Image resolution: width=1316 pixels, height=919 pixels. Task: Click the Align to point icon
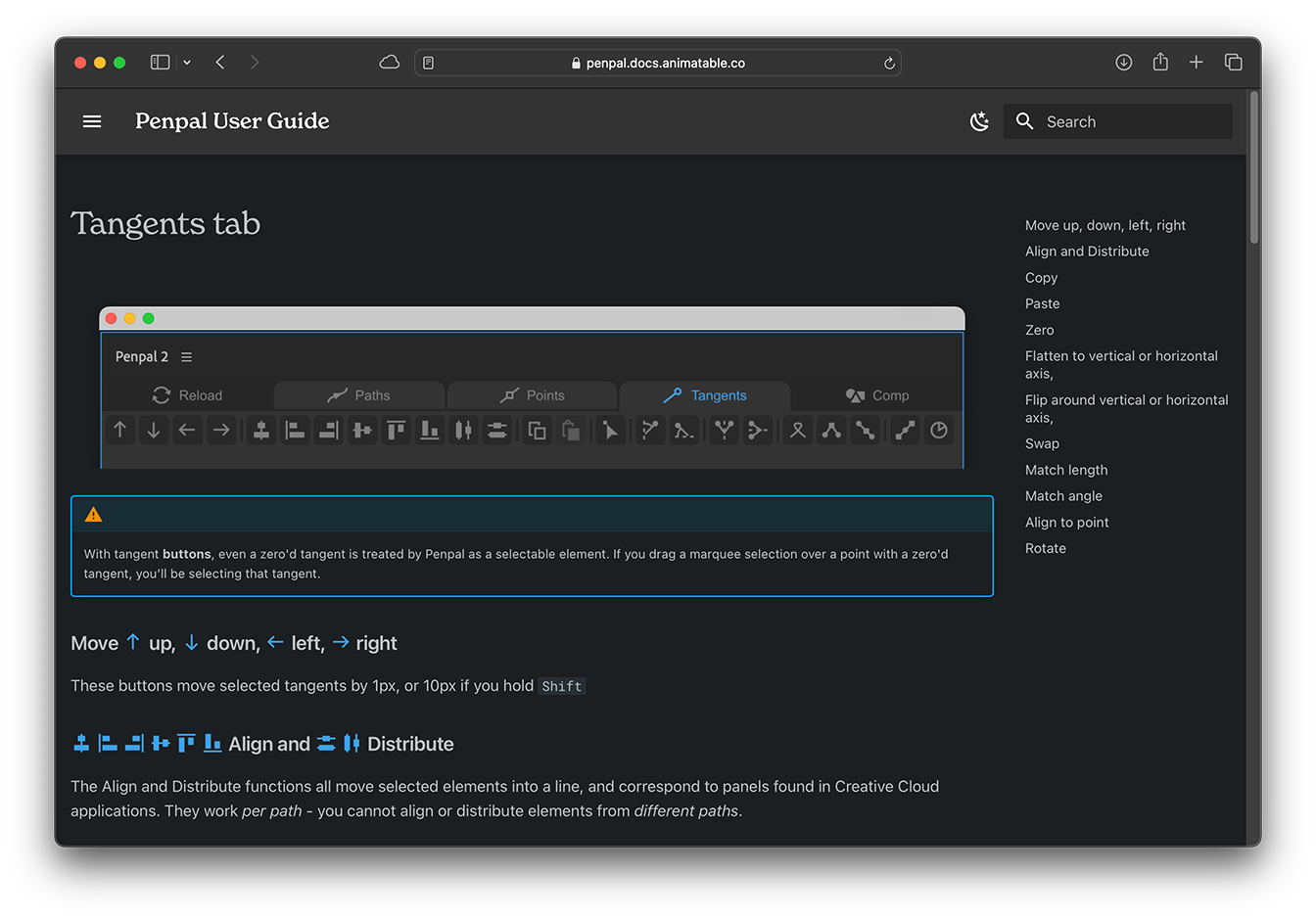905,430
